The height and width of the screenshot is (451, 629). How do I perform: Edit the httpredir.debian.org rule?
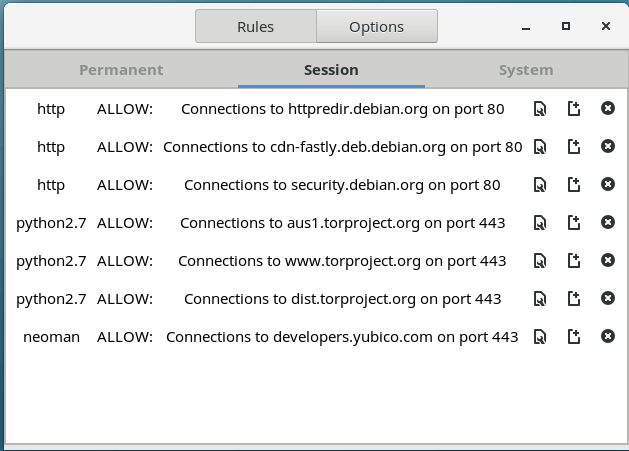pos(540,109)
